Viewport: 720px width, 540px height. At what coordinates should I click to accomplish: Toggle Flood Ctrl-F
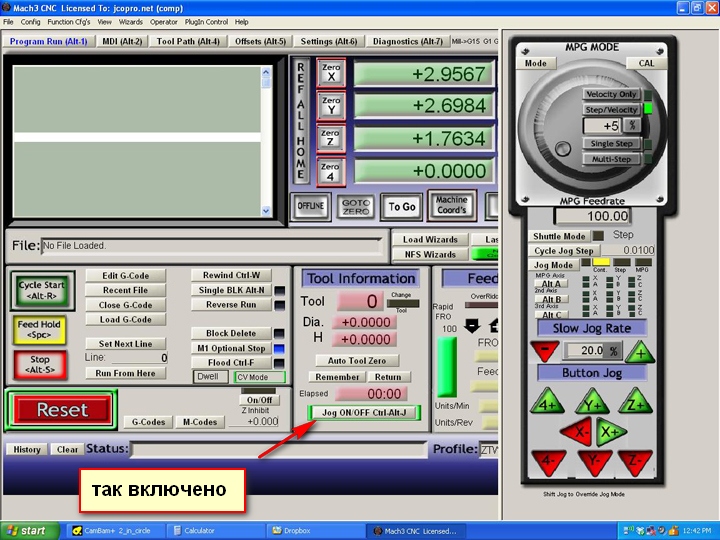point(231,363)
